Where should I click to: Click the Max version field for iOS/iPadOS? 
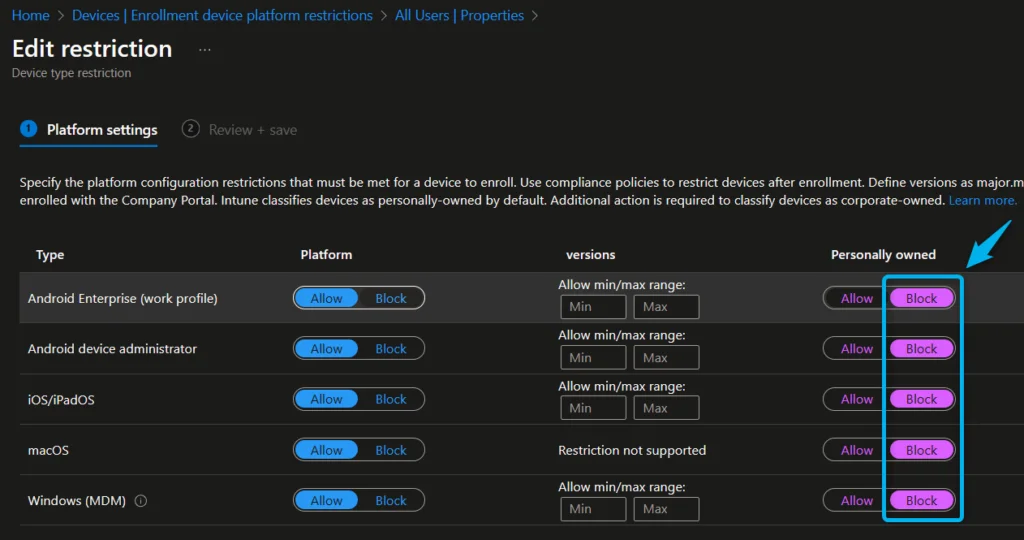(666, 408)
